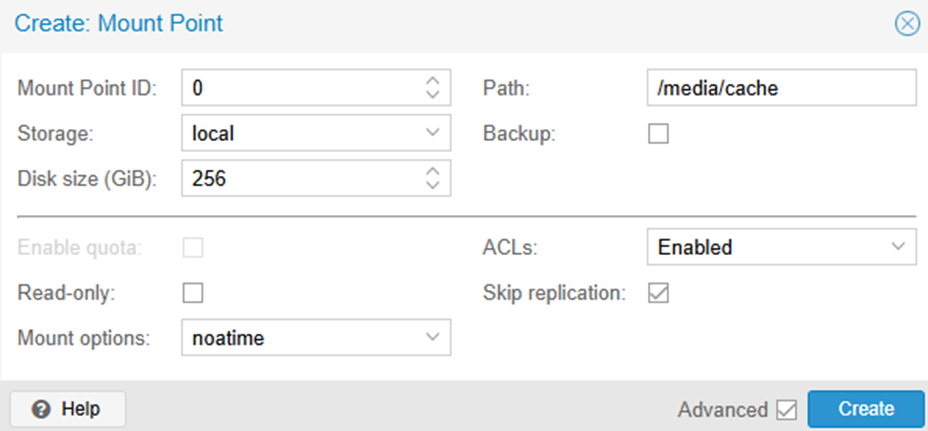Focus the Disk size input field
Image resolution: width=928 pixels, height=431 pixels.
click(x=300, y=178)
